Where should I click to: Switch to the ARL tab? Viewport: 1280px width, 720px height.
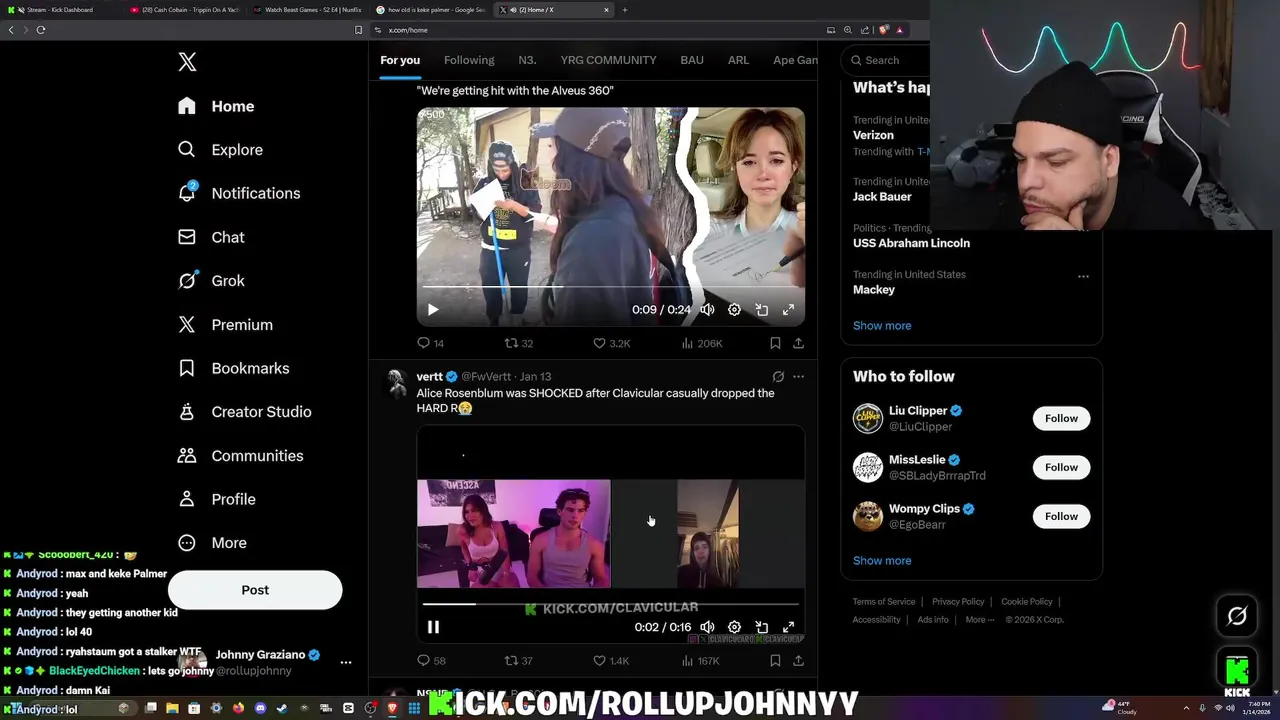point(738,60)
